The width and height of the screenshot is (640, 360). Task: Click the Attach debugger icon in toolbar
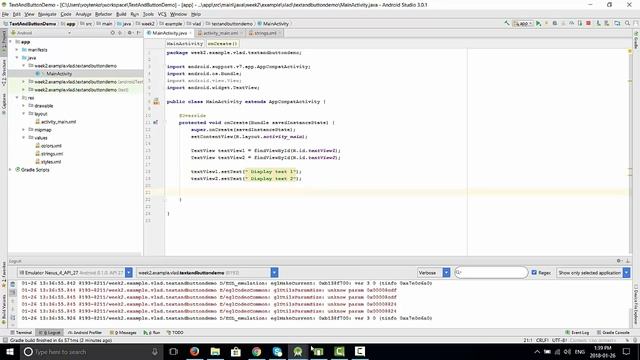(580, 24)
